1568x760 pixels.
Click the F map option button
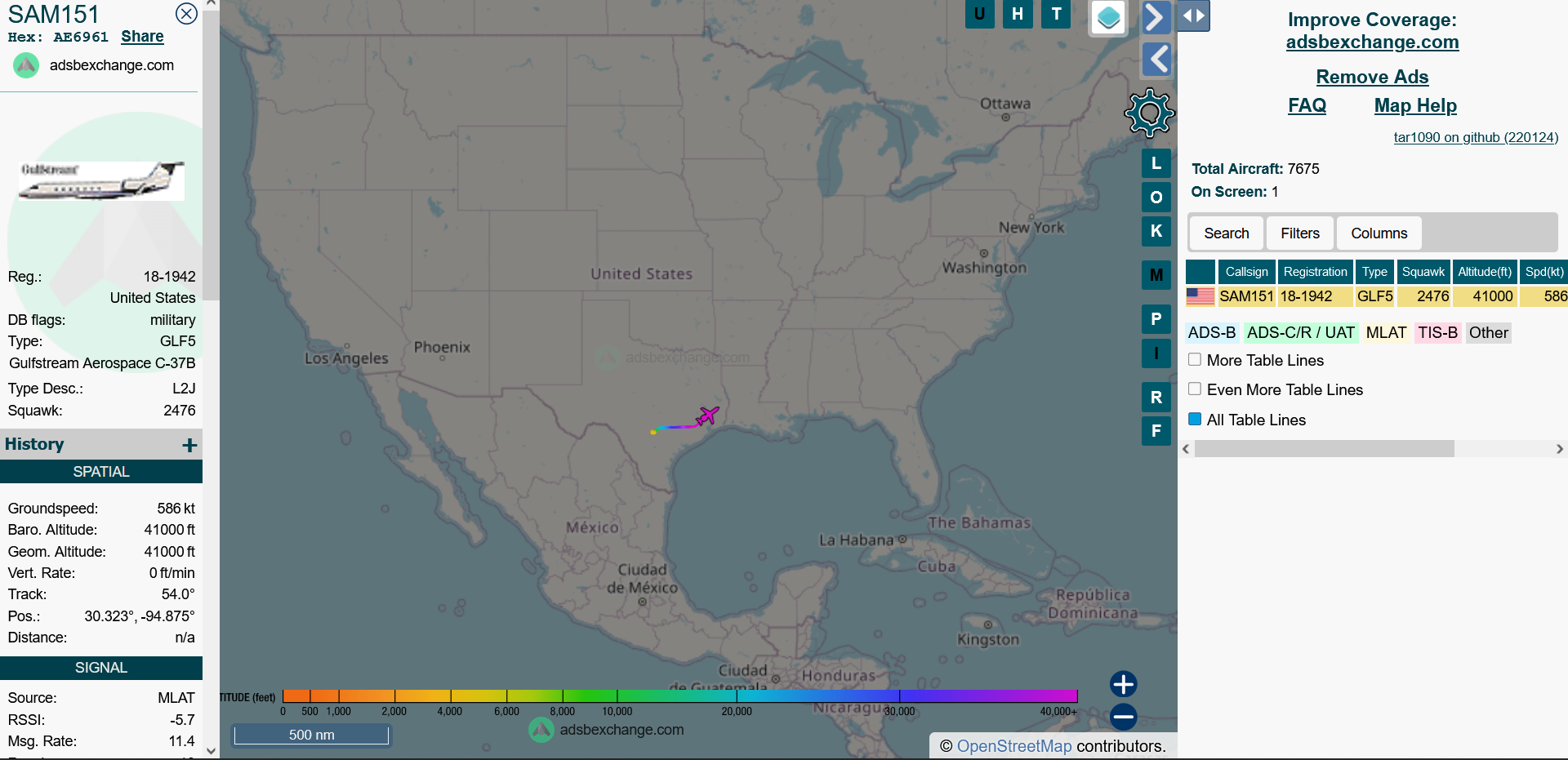tap(1156, 431)
